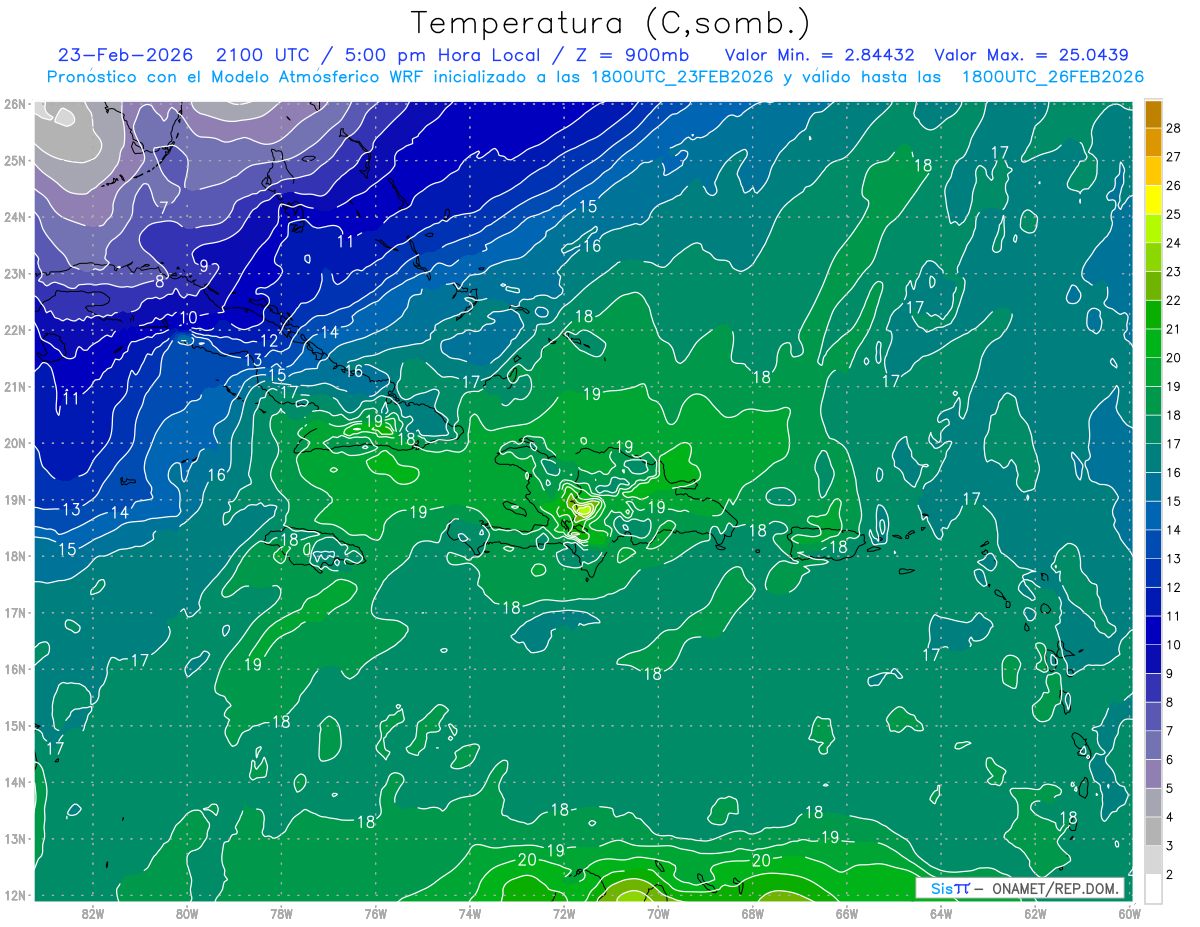Pick legend color band between 14 and 15
1200x927 pixels.
pyautogui.click(x=1153, y=515)
